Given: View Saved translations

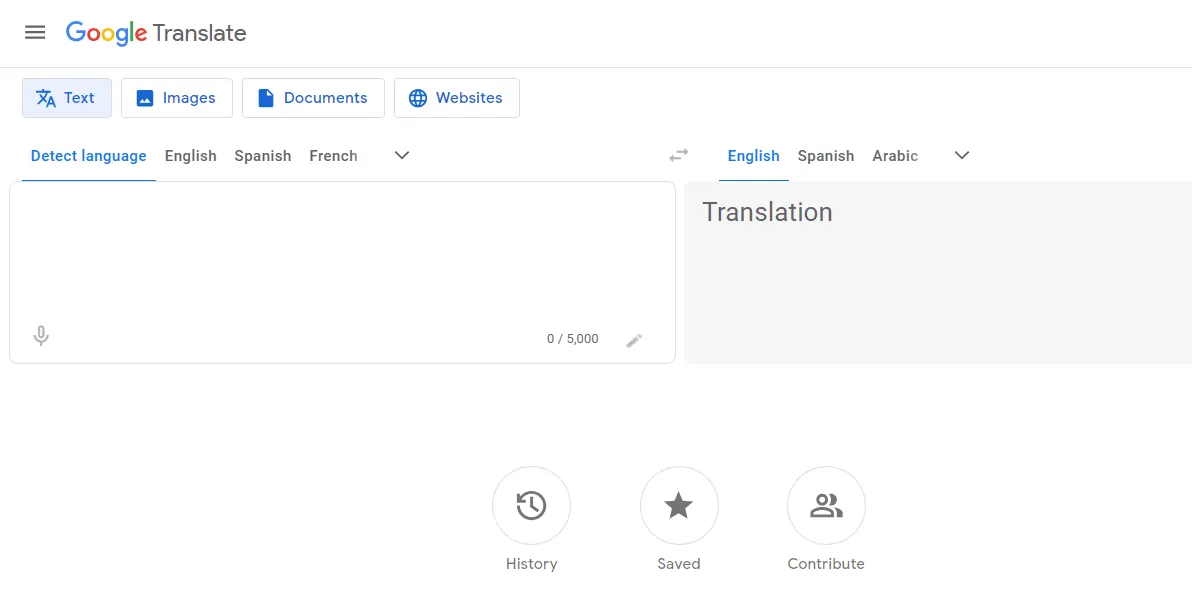Looking at the screenshot, I should [679, 506].
